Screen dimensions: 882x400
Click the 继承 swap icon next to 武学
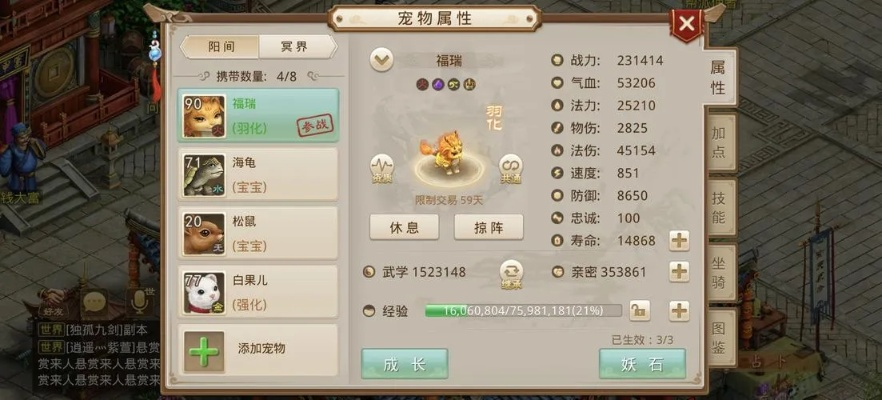click(512, 274)
